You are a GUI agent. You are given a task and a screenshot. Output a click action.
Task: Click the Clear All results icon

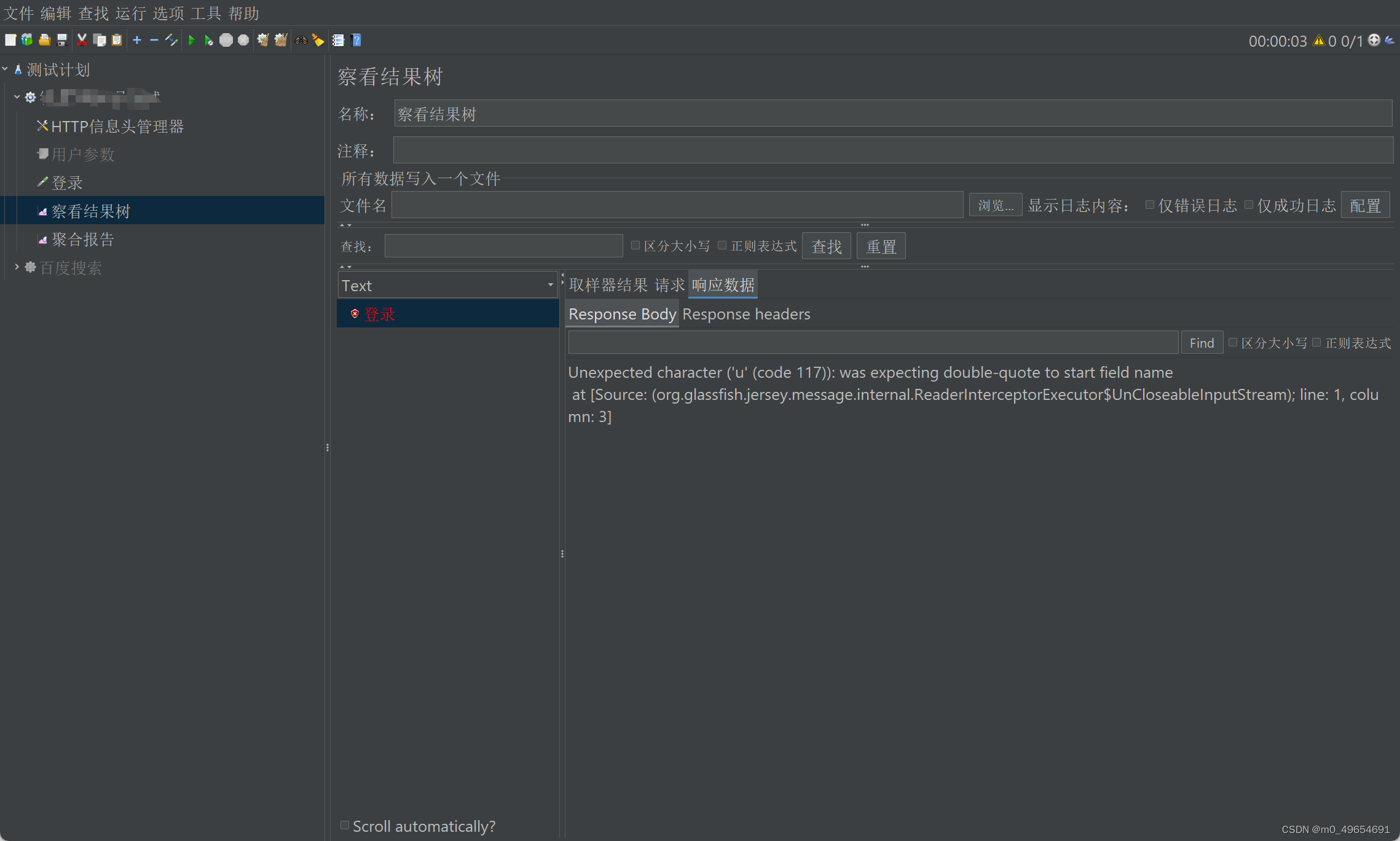(281, 41)
